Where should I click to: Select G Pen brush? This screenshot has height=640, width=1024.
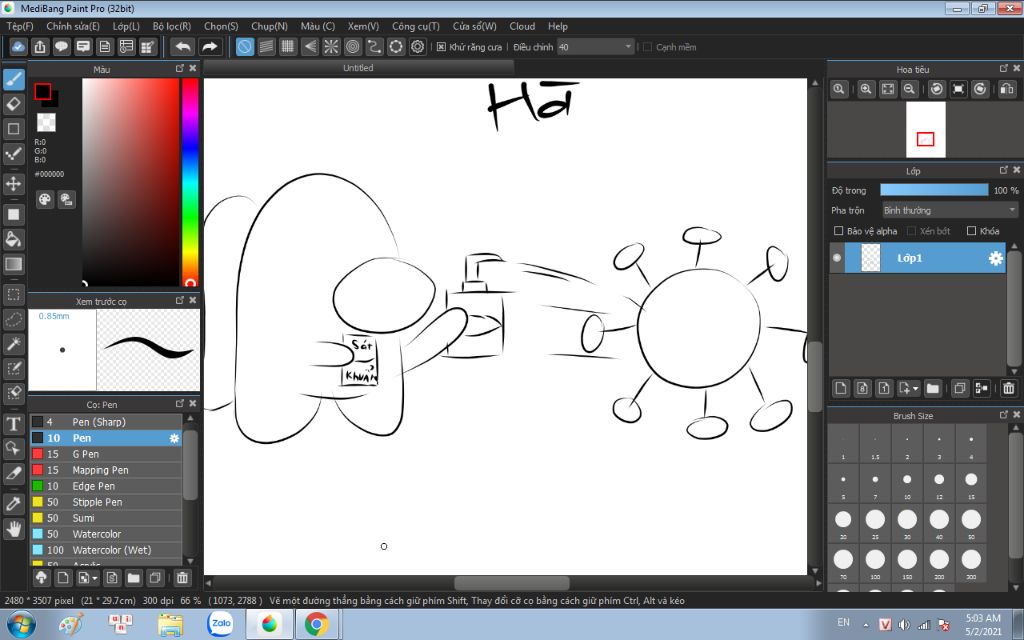click(x=106, y=454)
